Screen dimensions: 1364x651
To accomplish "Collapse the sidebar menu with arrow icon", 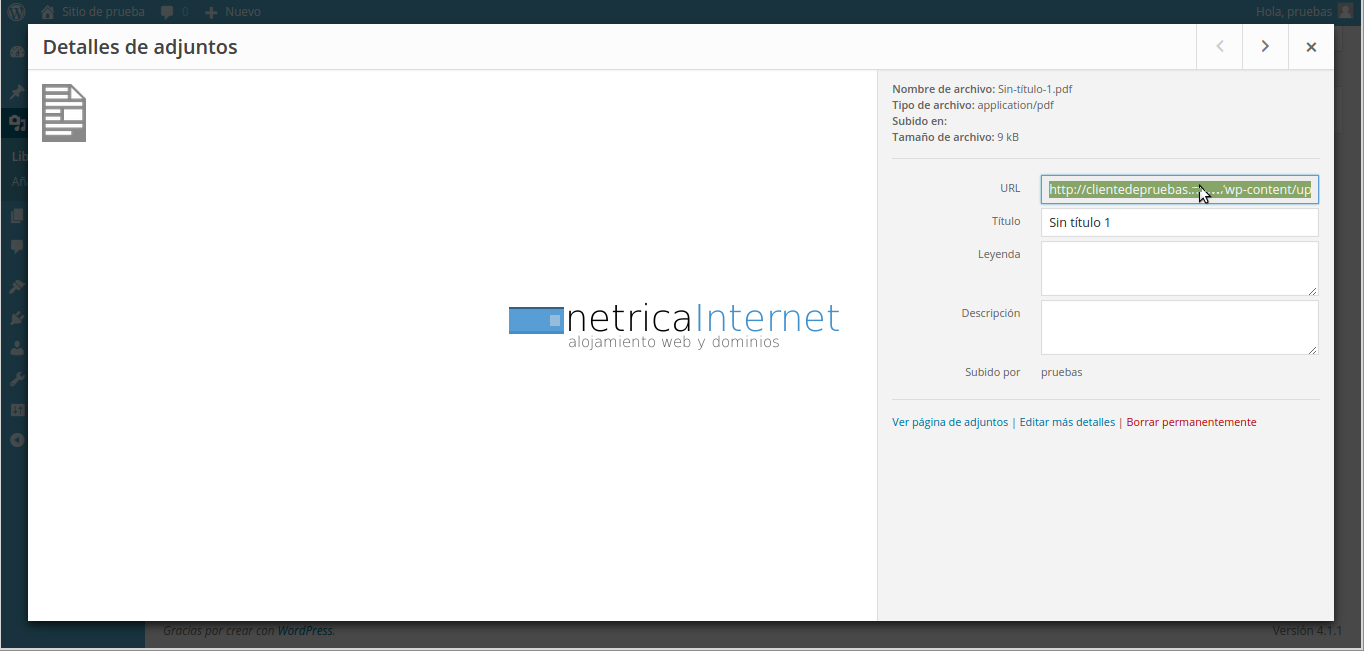I will (x=17, y=440).
